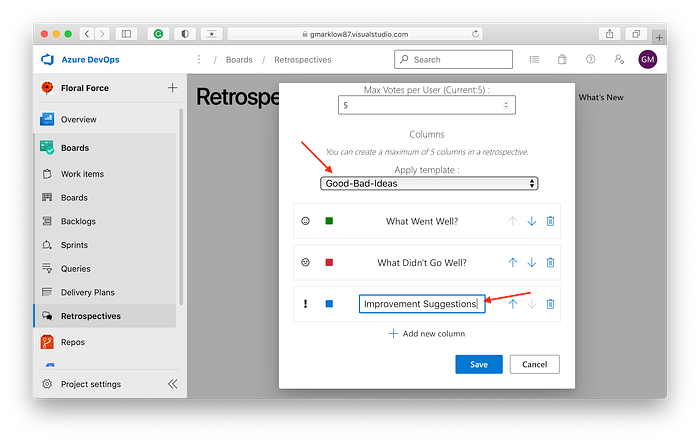Change the exclamation icon for Improvement Suggestions
The width and height of the screenshot is (700, 442).
tap(305, 304)
